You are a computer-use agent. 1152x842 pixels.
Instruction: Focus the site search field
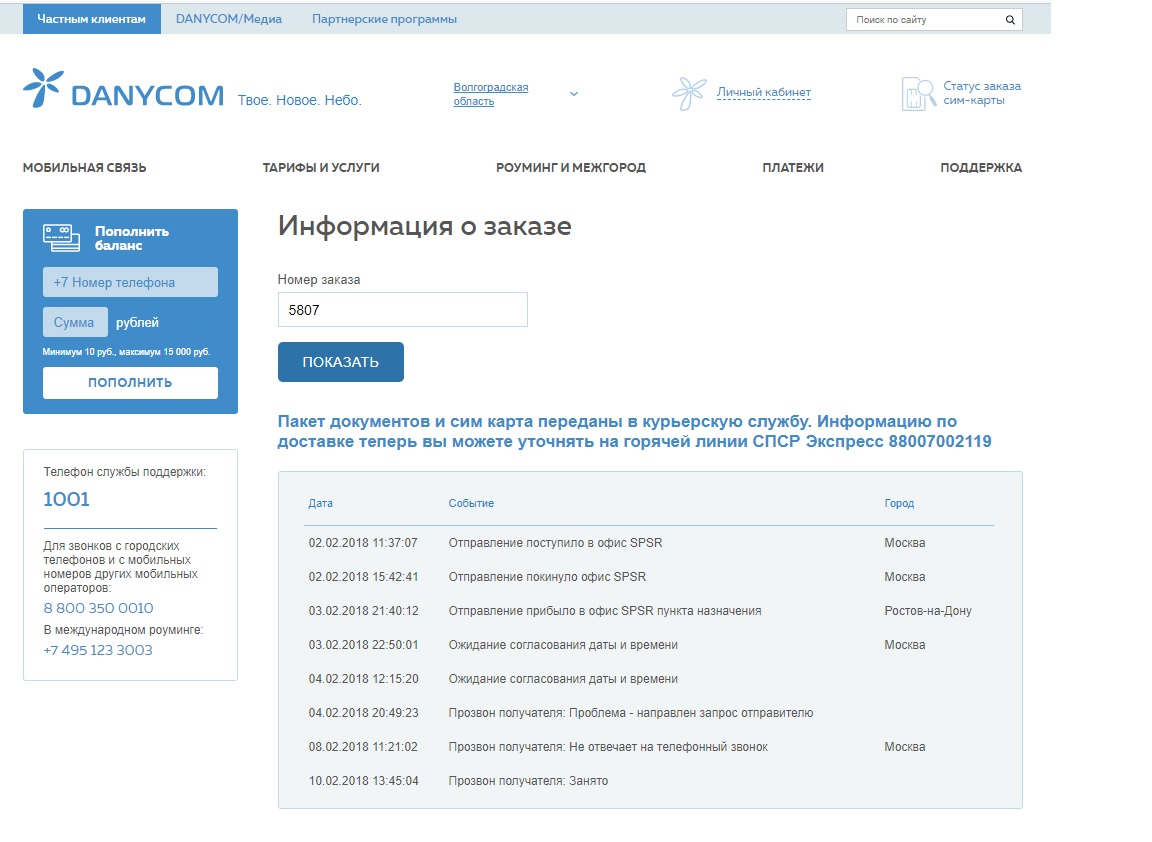click(924, 20)
